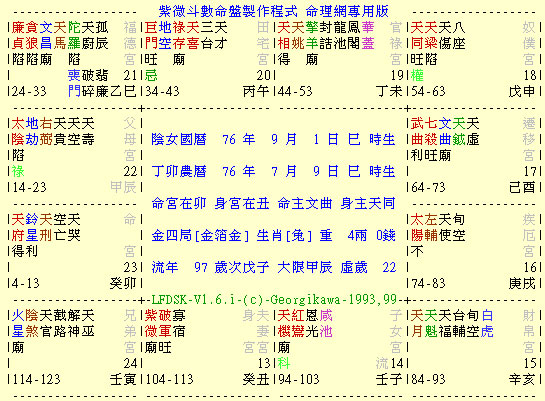Click the 癸卯 stem-branch label
The image size is (545, 401).
(123, 283)
